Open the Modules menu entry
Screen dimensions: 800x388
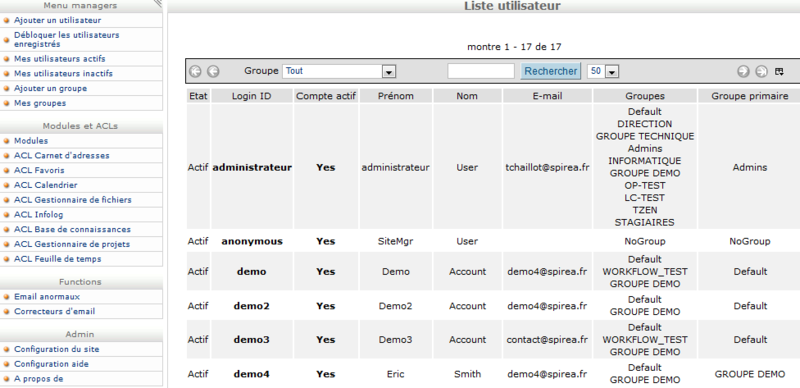(x=31, y=141)
